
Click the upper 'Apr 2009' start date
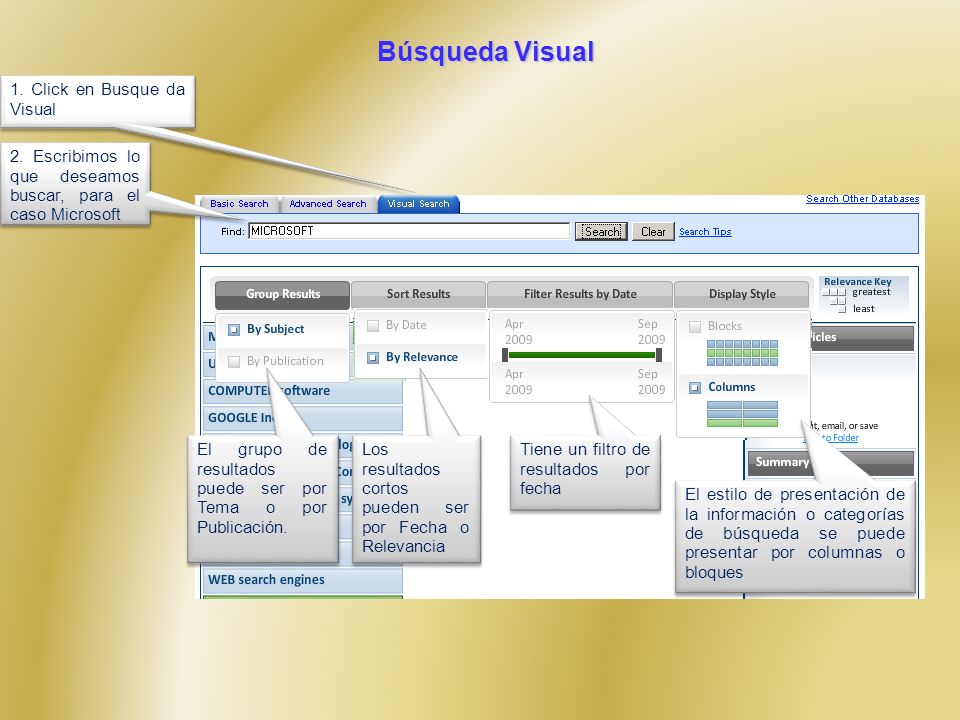[x=518, y=331]
